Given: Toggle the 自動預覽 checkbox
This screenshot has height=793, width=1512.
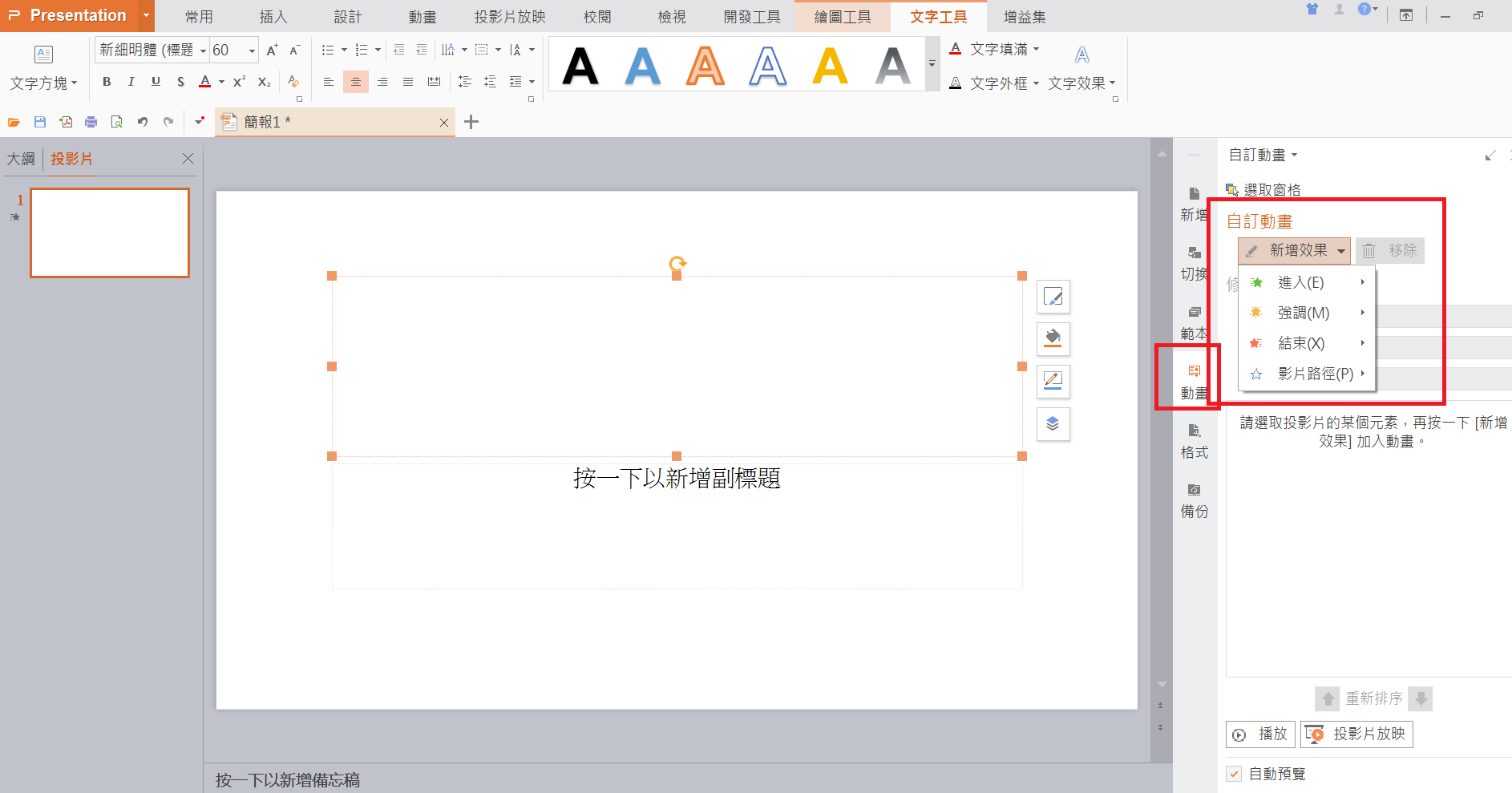Looking at the screenshot, I should point(1235,774).
